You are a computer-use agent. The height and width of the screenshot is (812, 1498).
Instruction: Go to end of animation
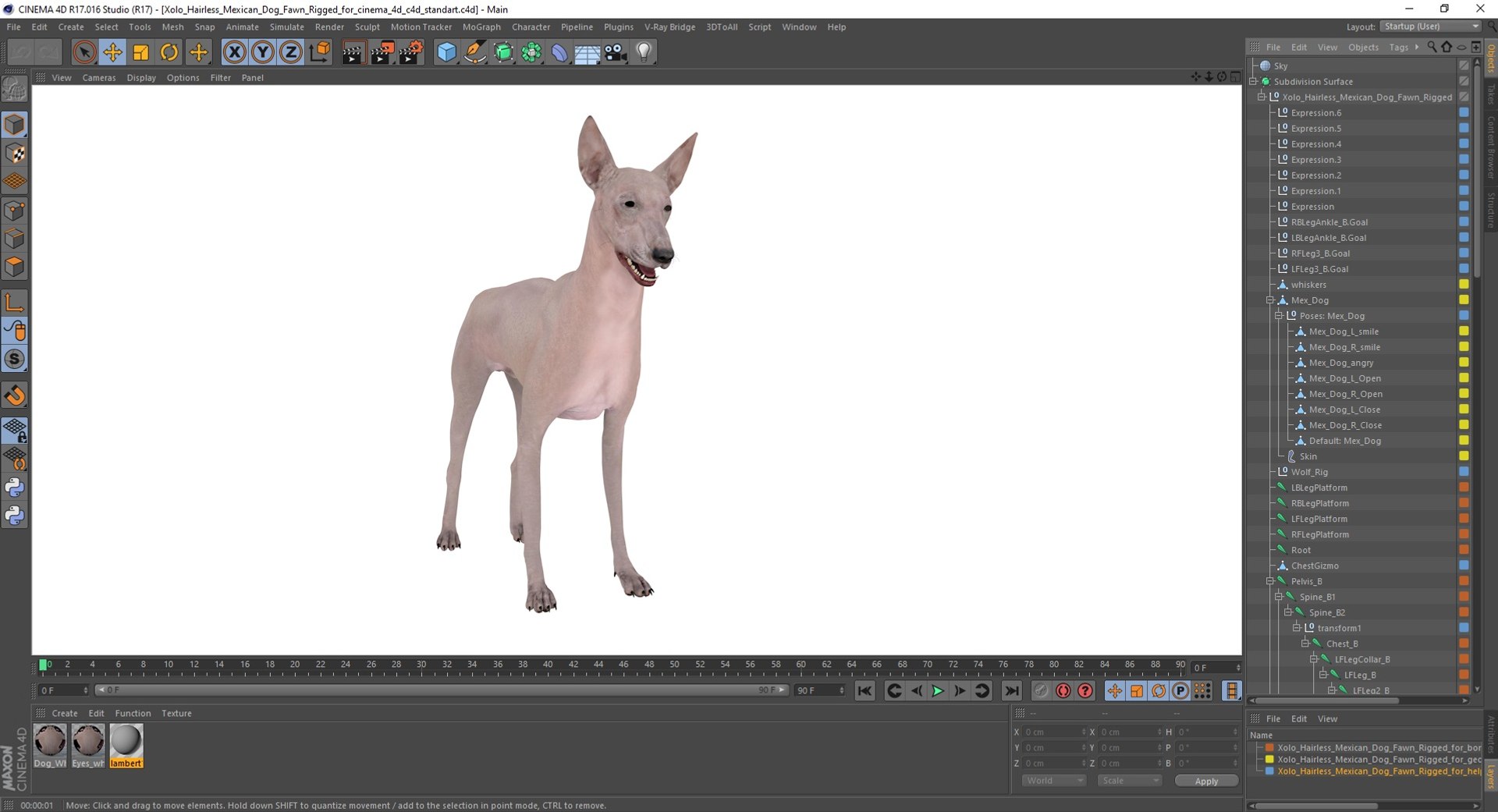click(x=1011, y=690)
